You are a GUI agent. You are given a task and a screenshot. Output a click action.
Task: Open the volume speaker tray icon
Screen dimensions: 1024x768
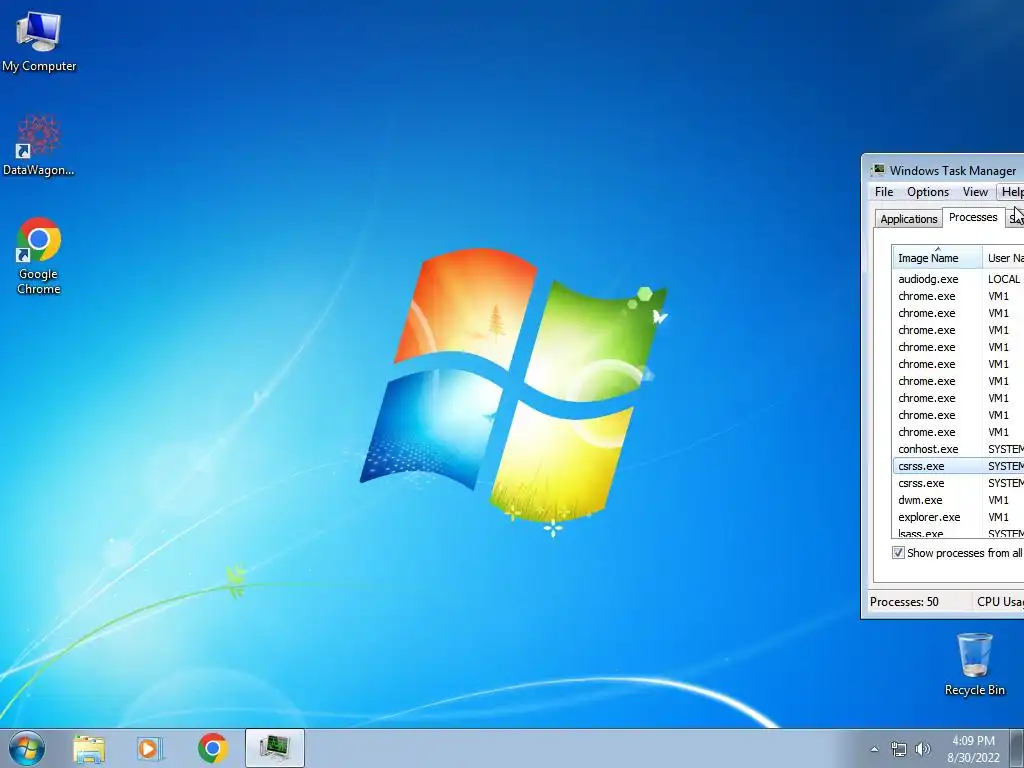click(x=922, y=749)
